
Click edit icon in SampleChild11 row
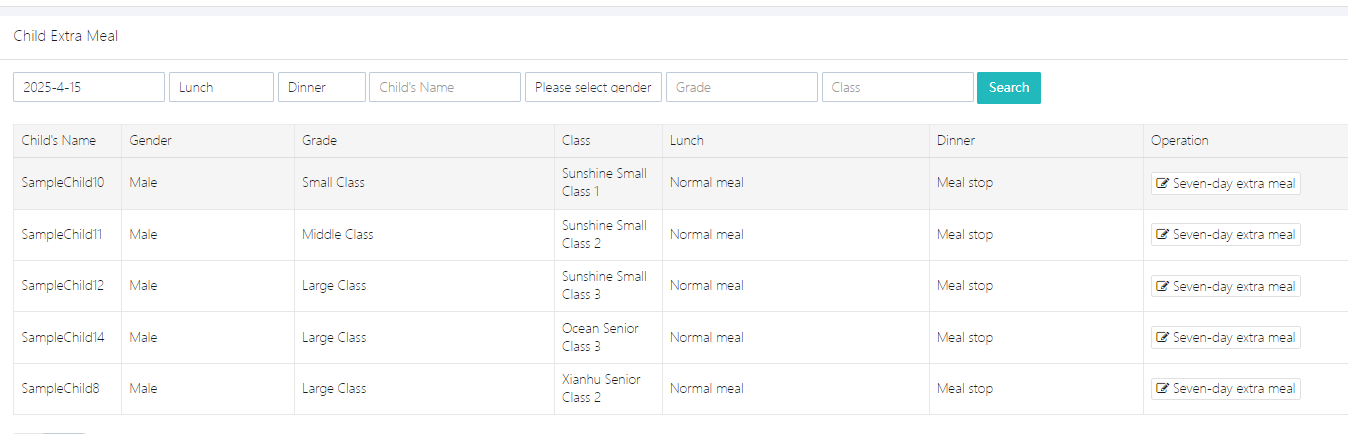tap(1163, 235)
